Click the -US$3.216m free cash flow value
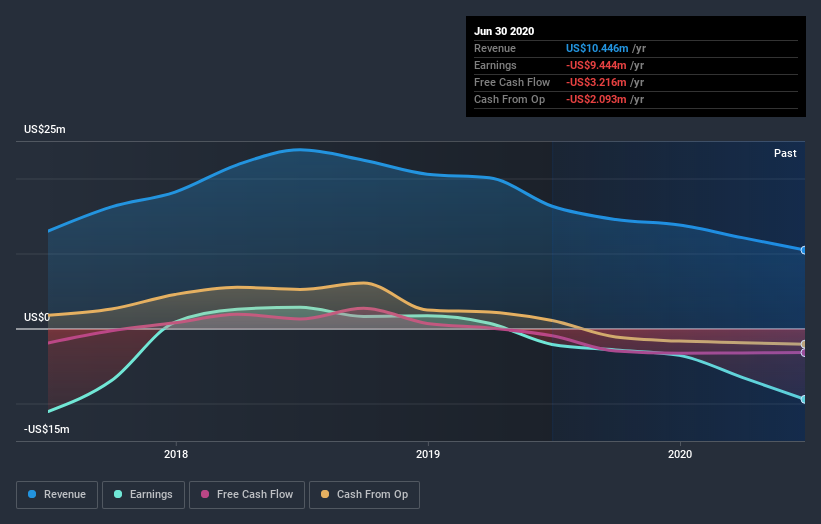This screenshot has height=524, width=821. click(x=596, y=82)
